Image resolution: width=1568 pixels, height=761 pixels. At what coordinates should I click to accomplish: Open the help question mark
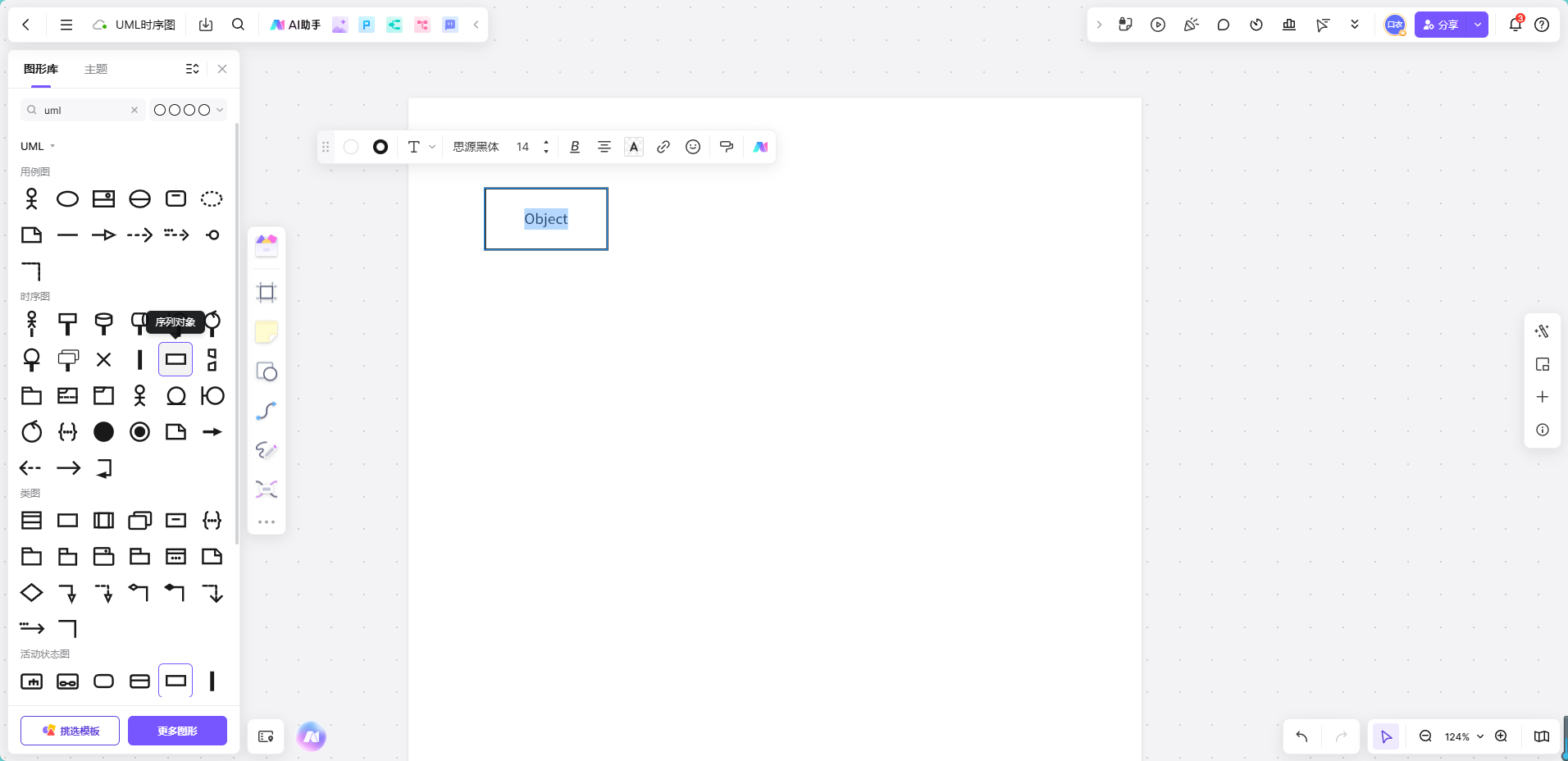coord(1542,25)
